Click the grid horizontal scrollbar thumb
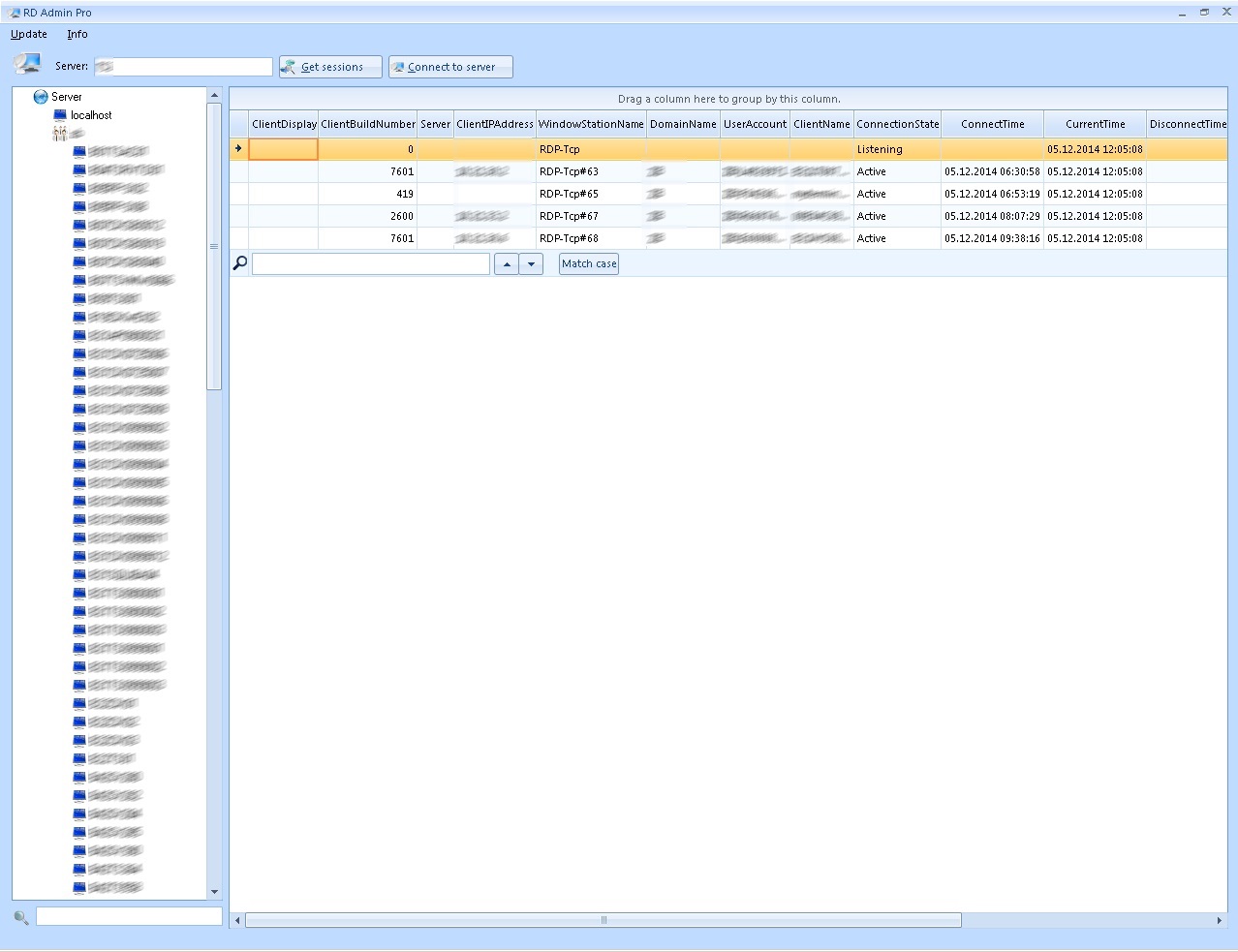The width and height of the screenshot is (1238, 952). tap(604, 920)
